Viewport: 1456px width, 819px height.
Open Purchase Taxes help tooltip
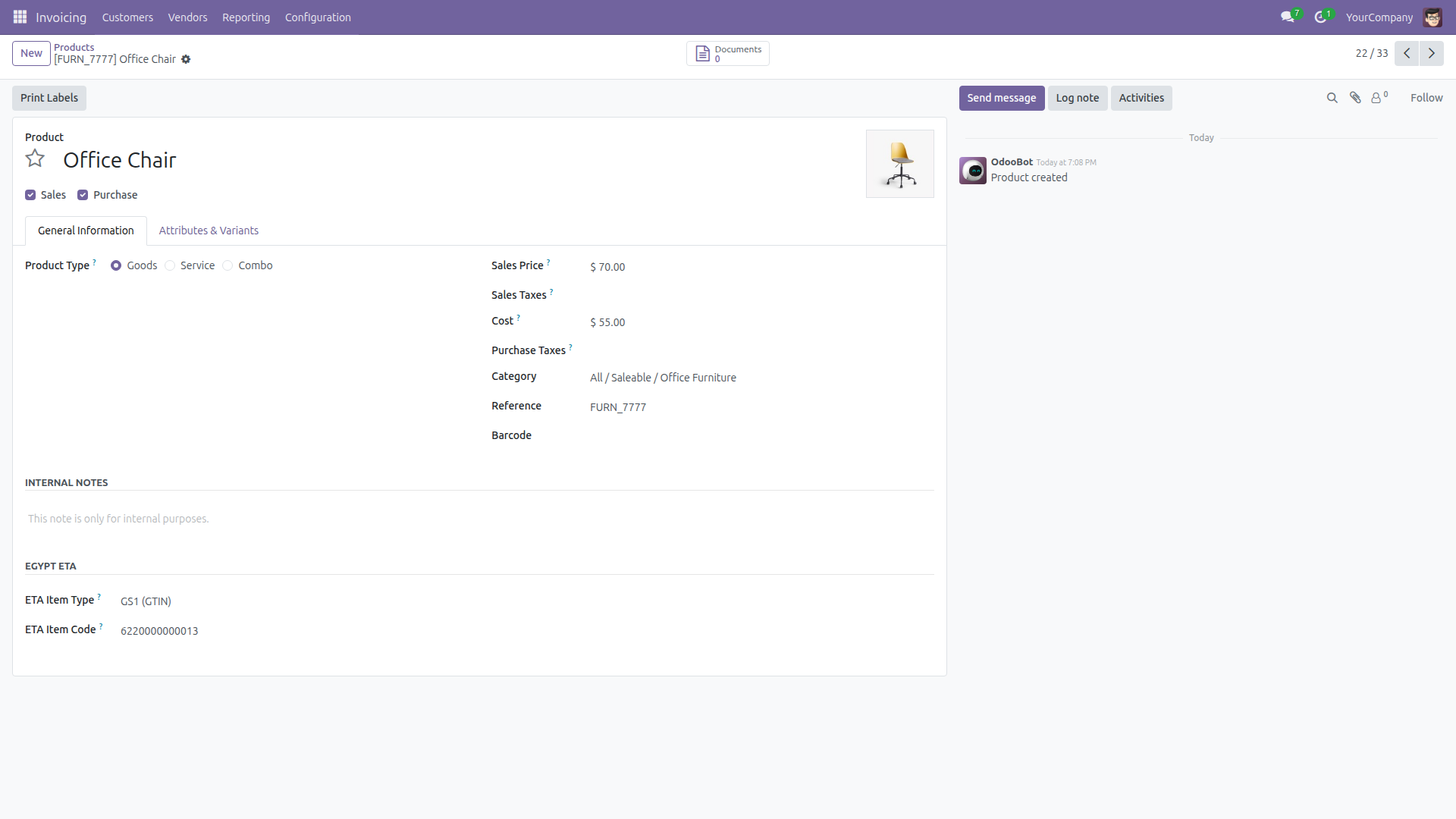coord(570,347)
